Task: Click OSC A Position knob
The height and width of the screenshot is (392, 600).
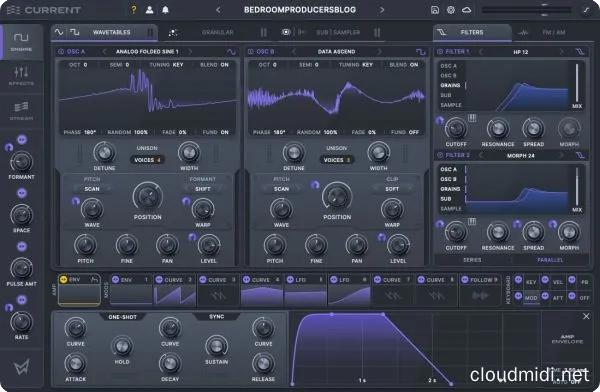Action: (147, 196)
